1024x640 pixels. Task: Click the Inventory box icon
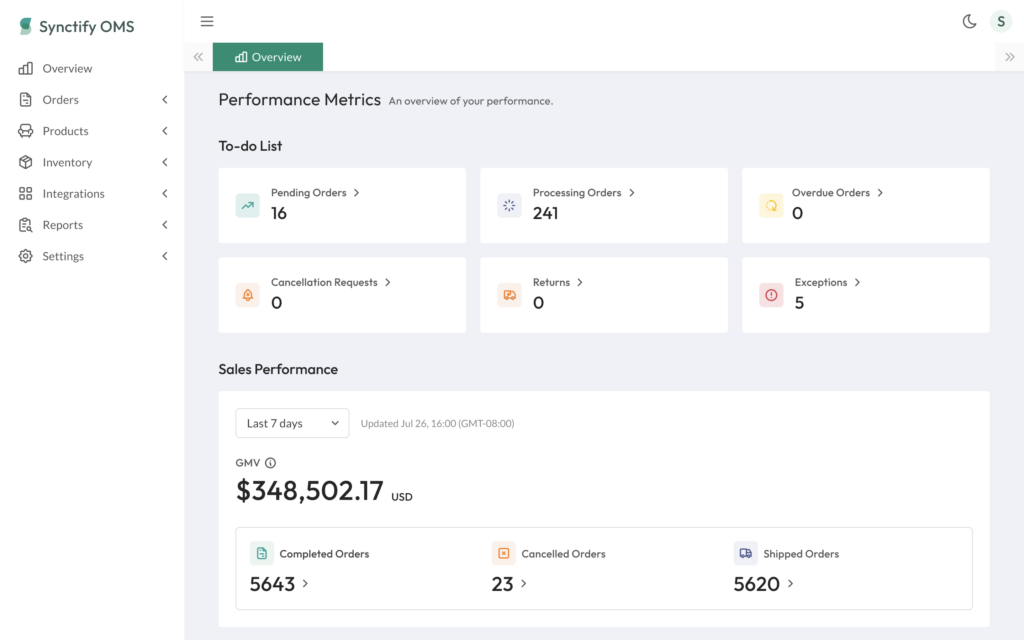click(25, 163)
